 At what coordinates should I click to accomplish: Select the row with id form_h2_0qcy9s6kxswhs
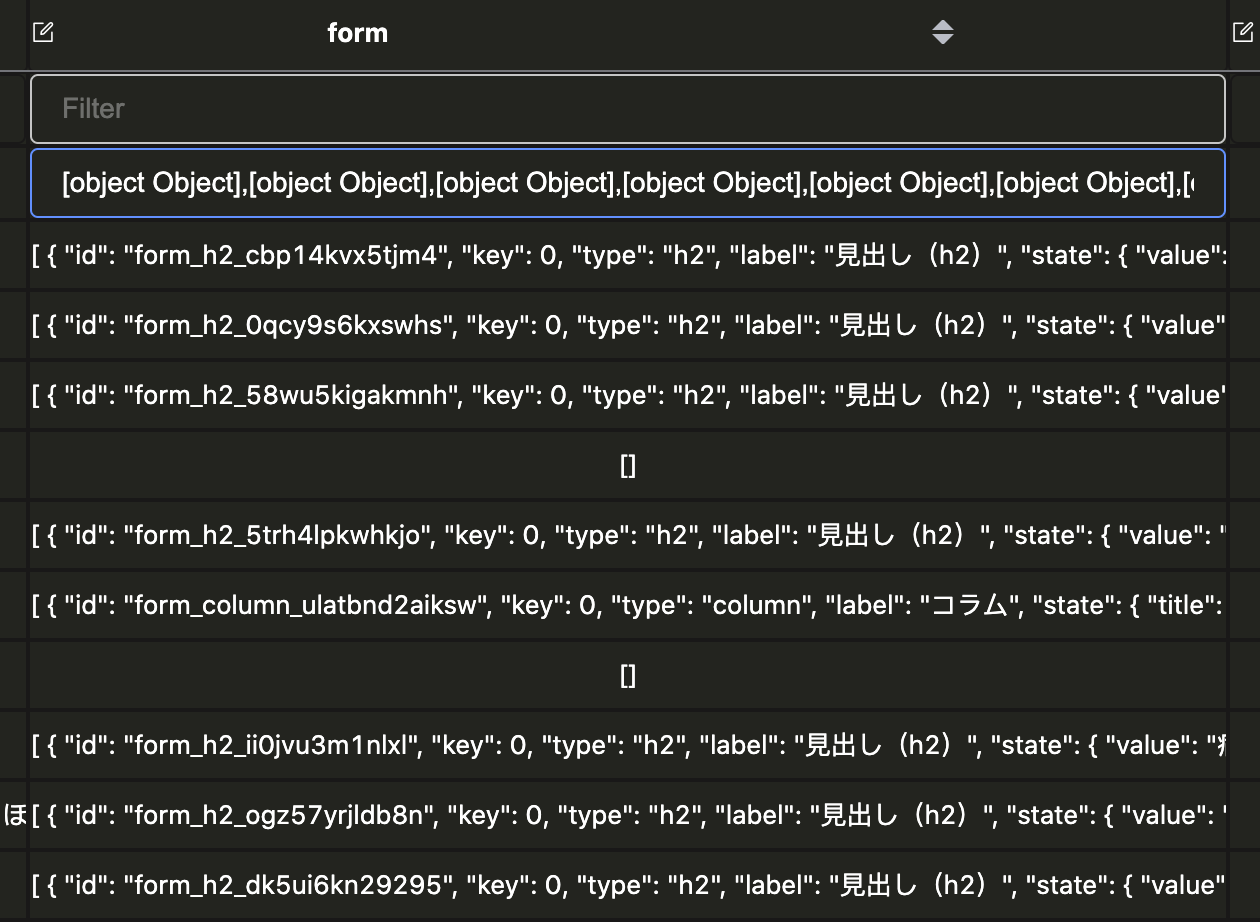click(x=628, y=325)
